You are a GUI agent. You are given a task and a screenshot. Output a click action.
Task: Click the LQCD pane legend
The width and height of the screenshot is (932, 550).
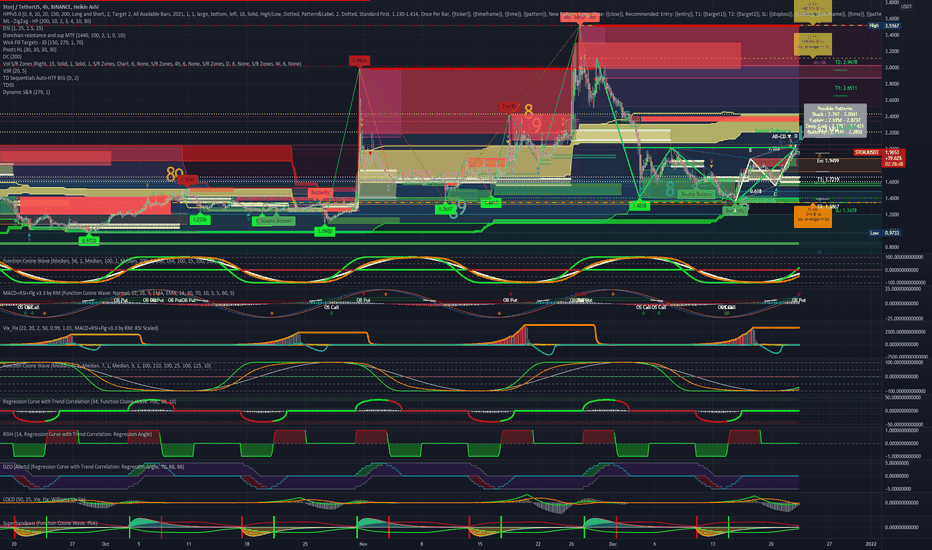(x=44, y=499)
